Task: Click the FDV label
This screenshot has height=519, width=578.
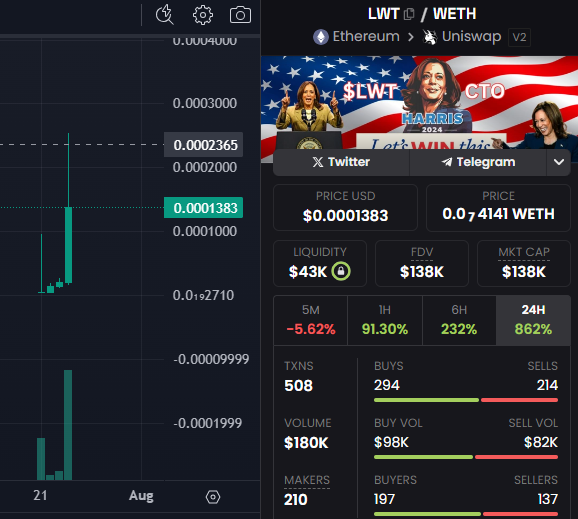Action: click(x=422, y=252)
